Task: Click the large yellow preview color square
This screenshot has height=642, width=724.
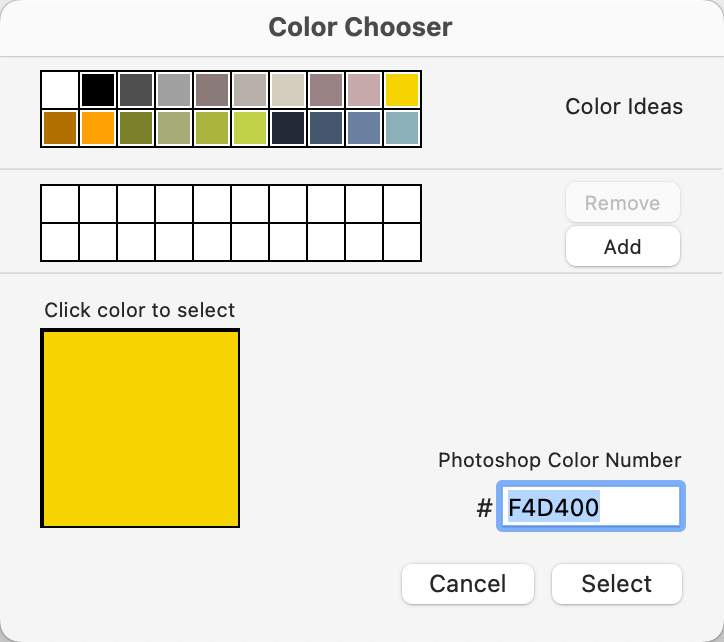Action: click(x=140, y=428)
